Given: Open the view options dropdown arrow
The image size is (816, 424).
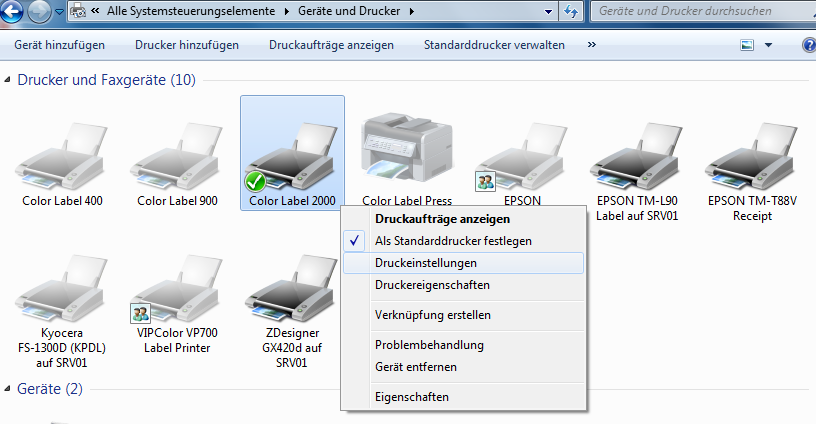Looking at the screenshot, I should click(x=769, y=45).
